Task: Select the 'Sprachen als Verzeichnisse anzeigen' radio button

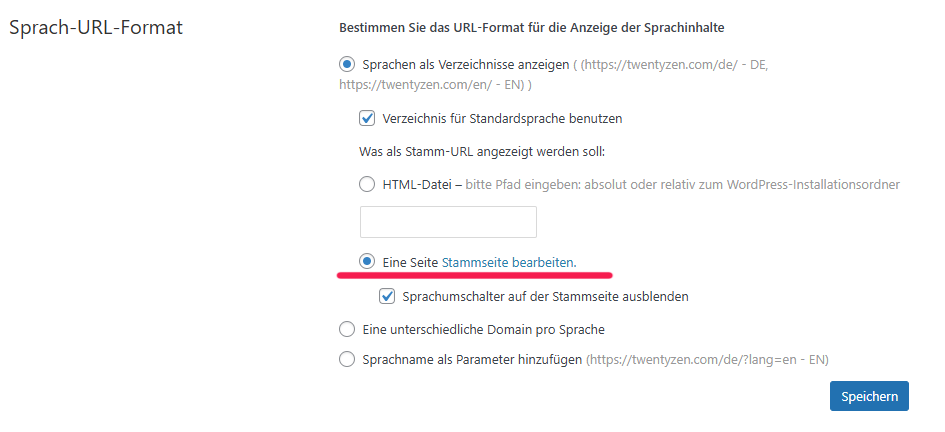Action: [347, 64]
